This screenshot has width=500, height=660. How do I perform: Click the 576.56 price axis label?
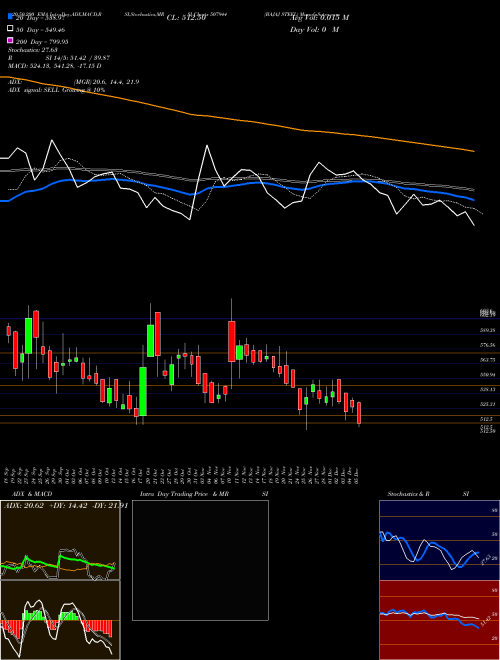[x=487, y=345]
